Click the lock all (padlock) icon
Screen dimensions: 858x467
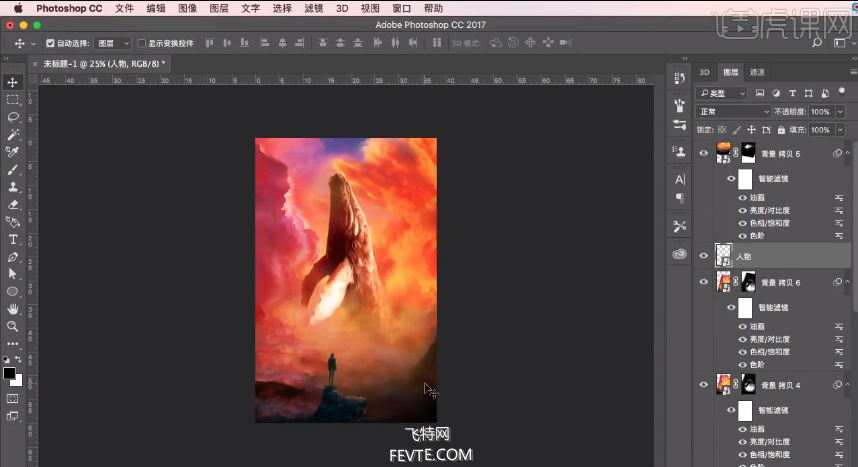pyautogui.click(x=782, y=130)
